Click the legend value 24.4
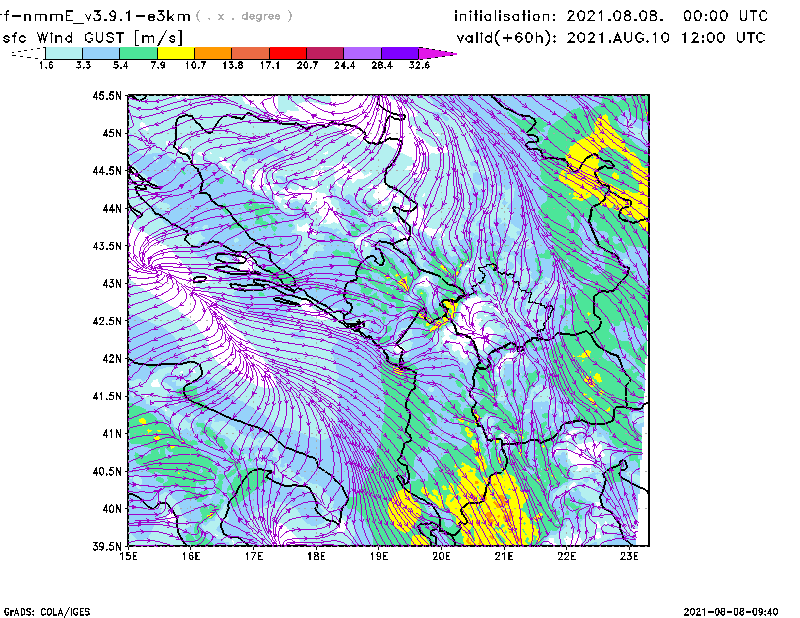This screenshot has height=618, width=800. point(344,65)
